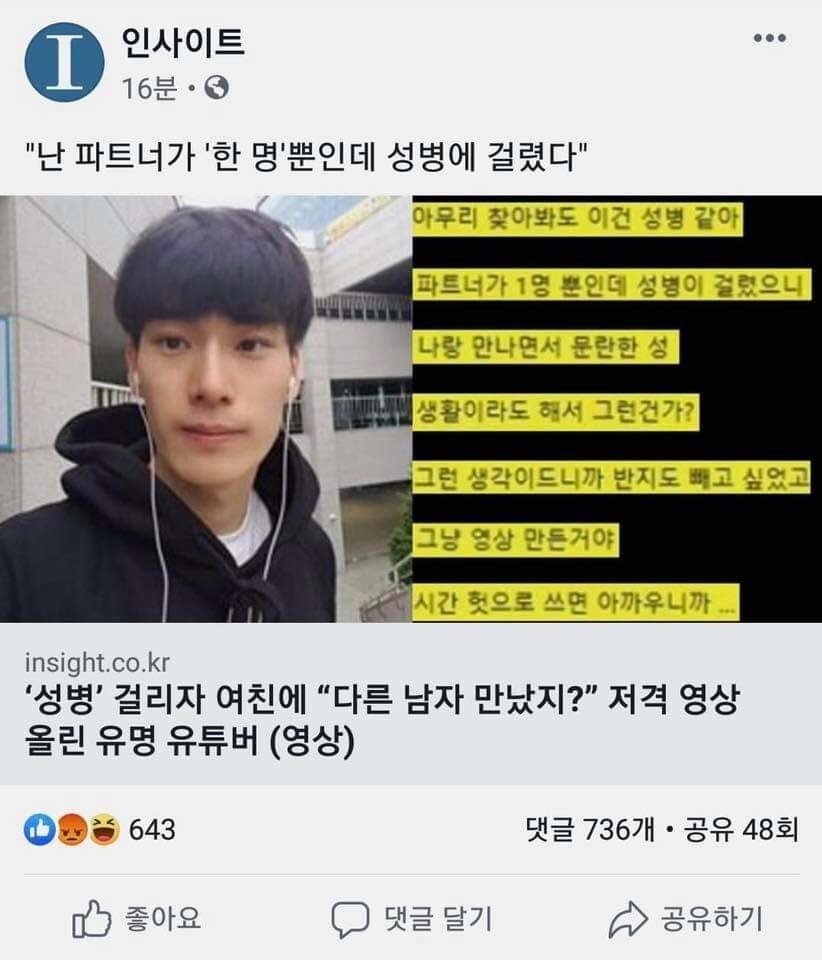Click the blue like reaction icon

pos(40,830)
